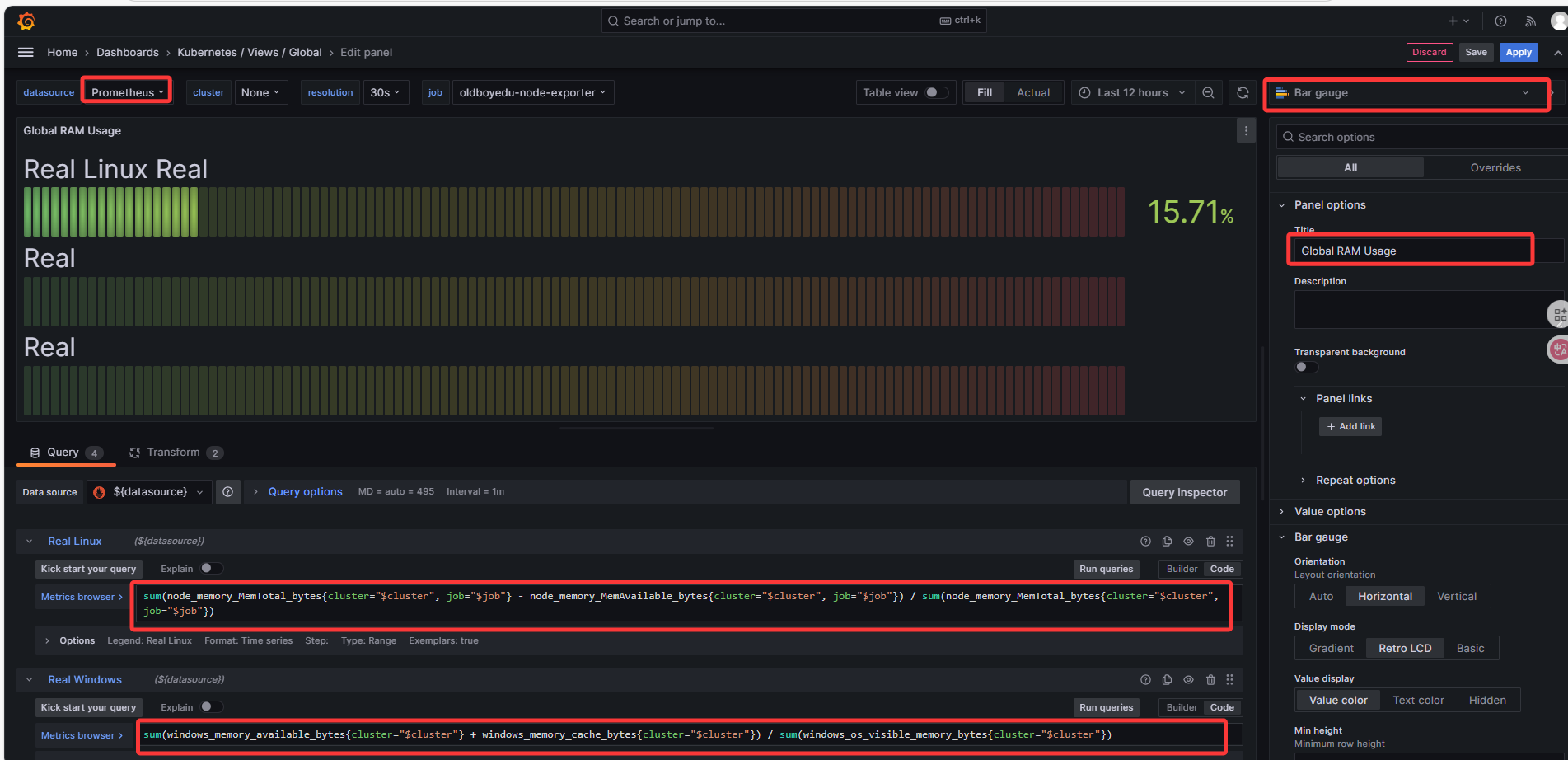The width and height of the screenshot is (1568, 760).
Task: Refresh the dashboard with refresh icon
Action: coord(1243,92)
